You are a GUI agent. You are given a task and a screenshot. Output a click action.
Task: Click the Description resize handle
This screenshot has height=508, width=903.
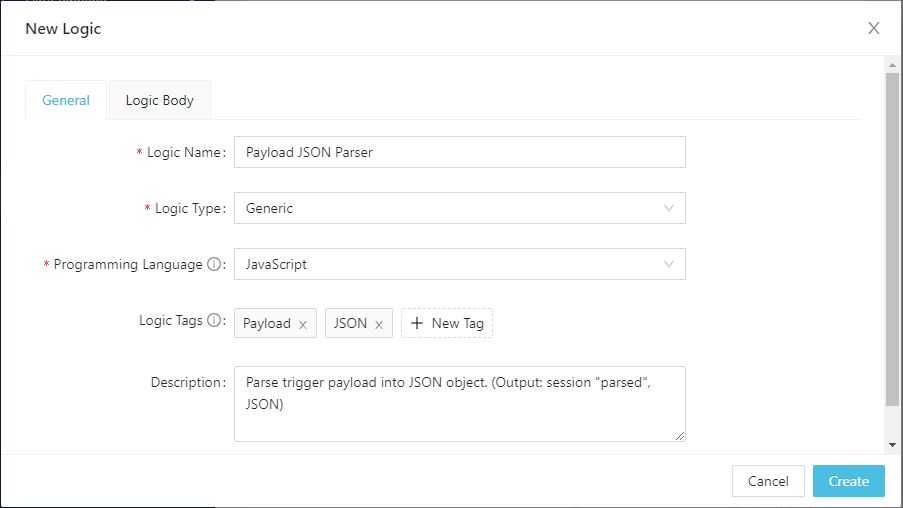(680, 436)
